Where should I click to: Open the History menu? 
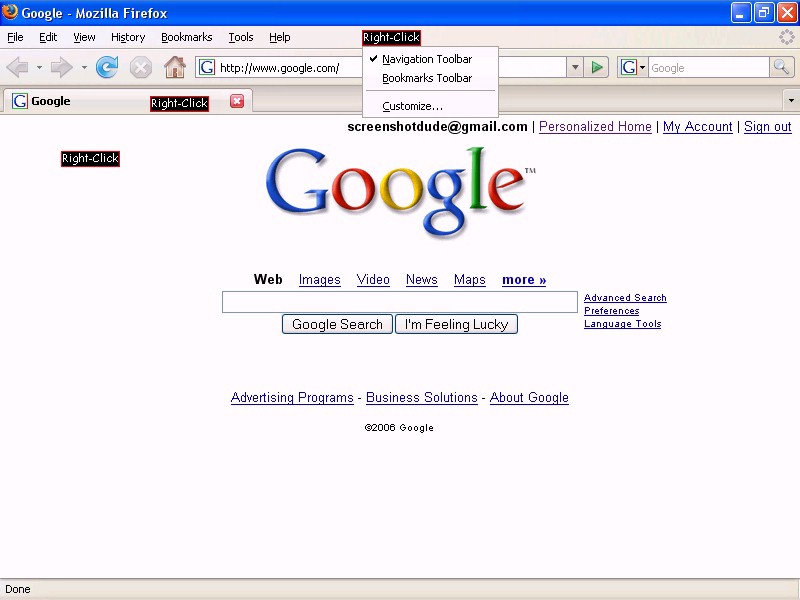coord(128,37)
